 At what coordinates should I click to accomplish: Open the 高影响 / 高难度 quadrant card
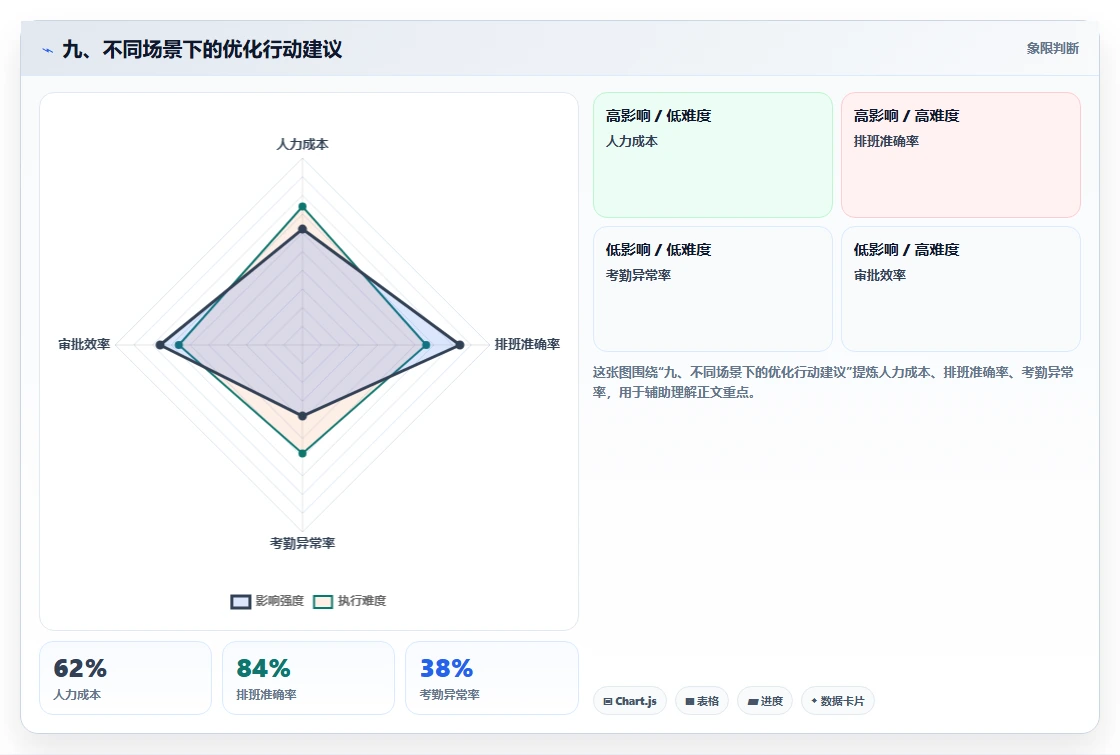(961, 155)
